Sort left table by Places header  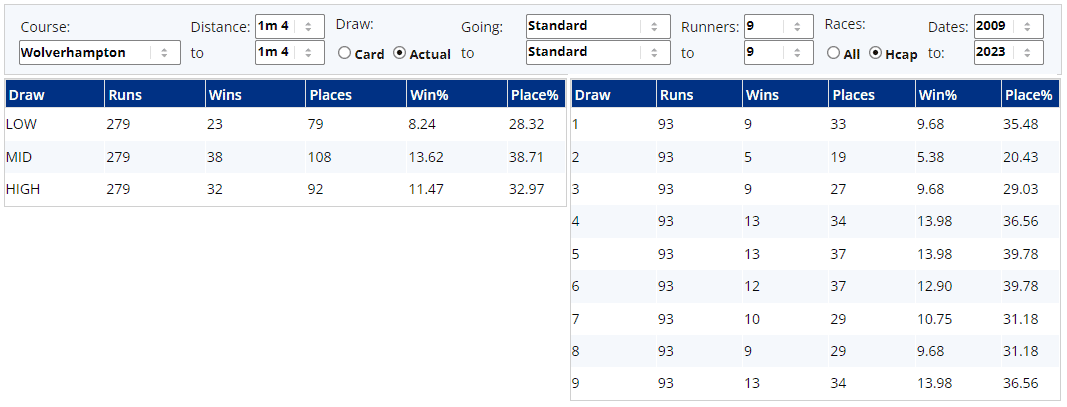point(329,96)
